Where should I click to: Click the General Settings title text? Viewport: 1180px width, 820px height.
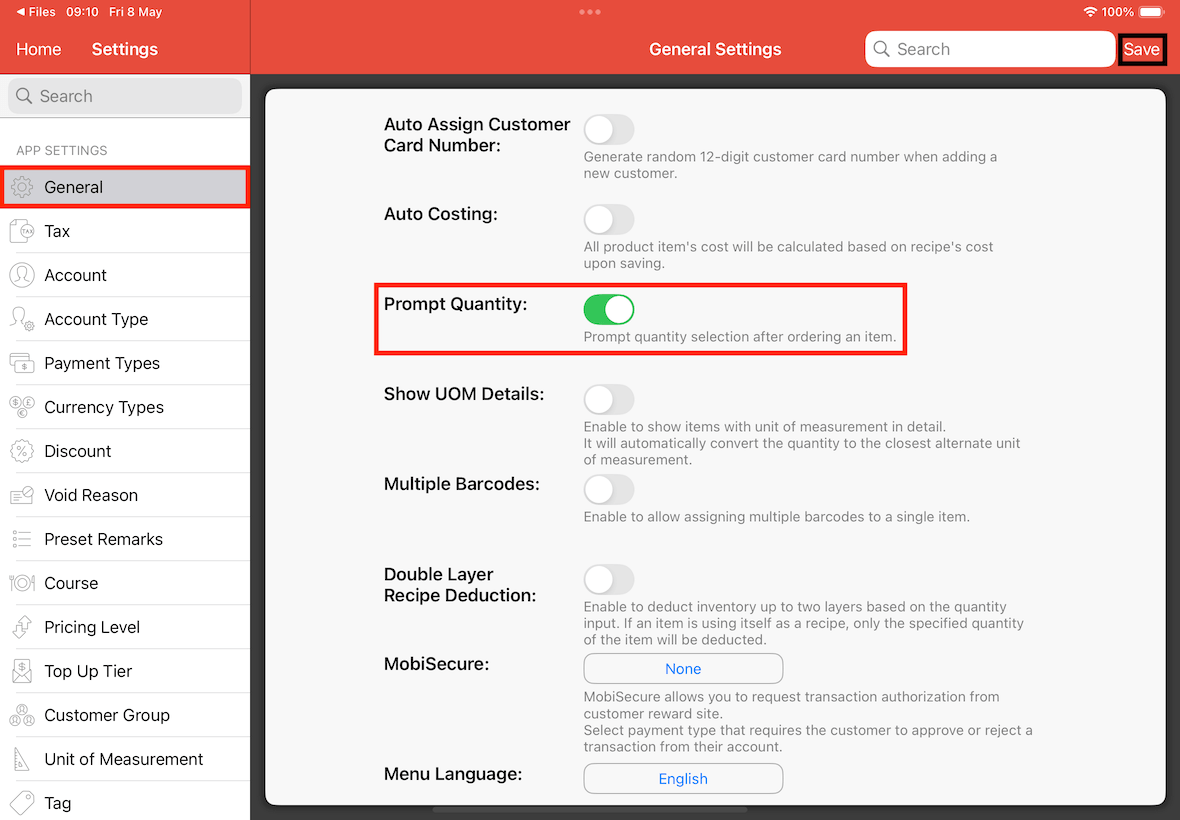715,50
